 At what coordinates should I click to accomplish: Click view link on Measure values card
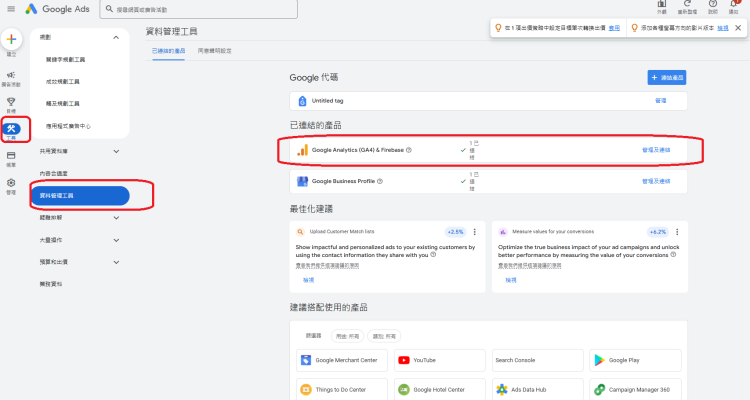coord(511,280)
